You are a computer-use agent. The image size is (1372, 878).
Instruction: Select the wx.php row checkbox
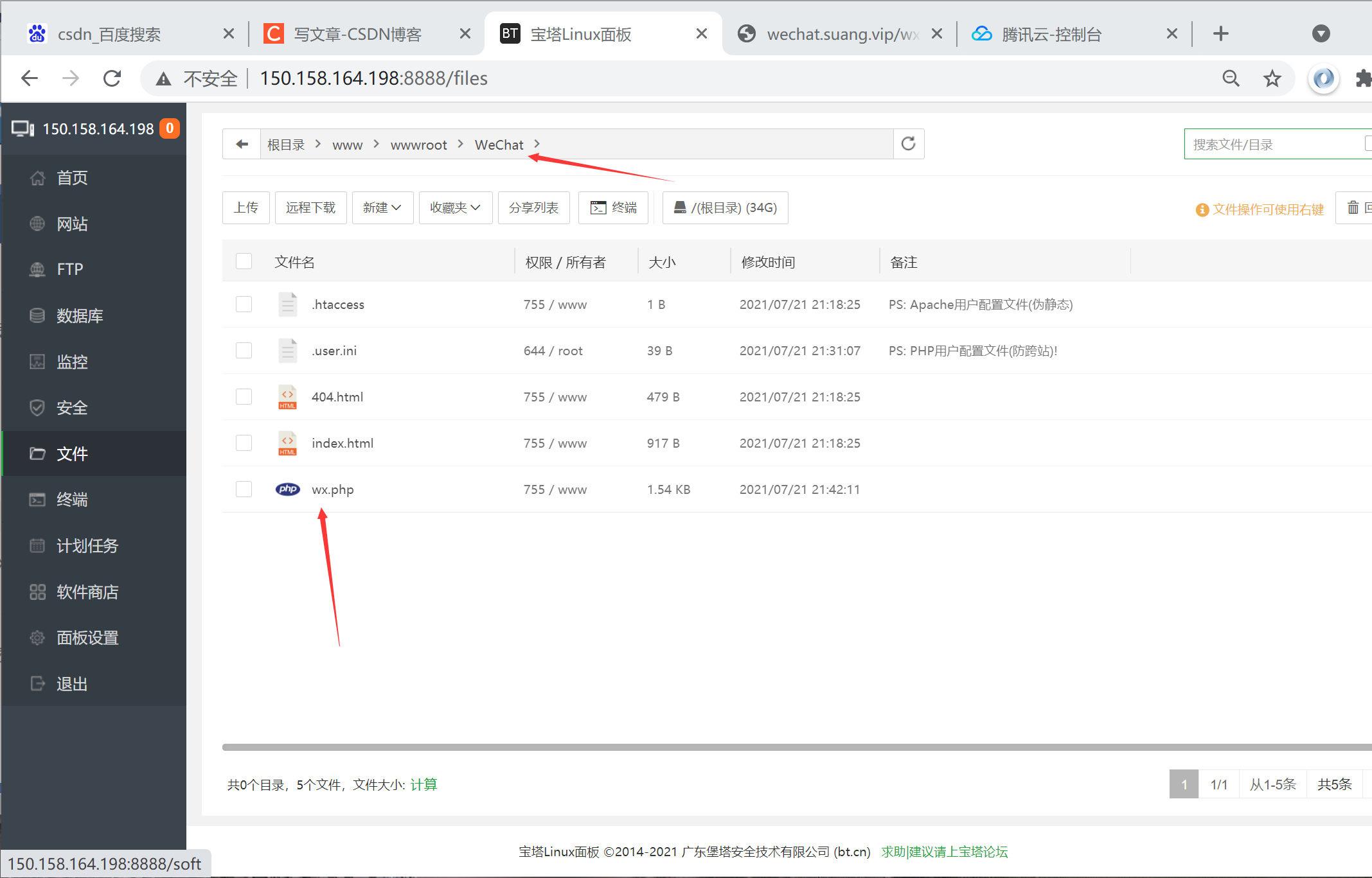pos(244,489)
